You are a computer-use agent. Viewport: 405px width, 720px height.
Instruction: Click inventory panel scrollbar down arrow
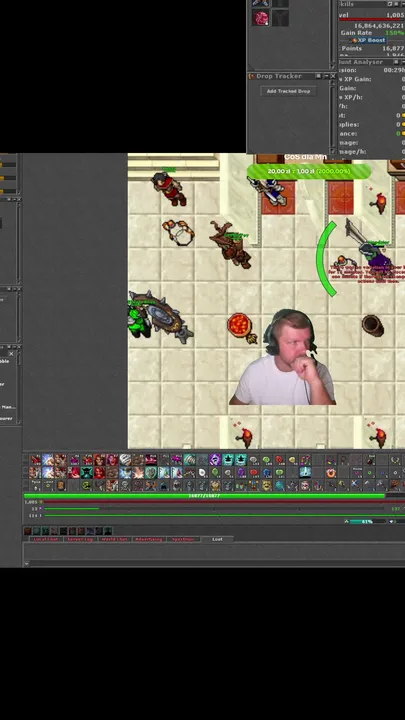[332, 67]
